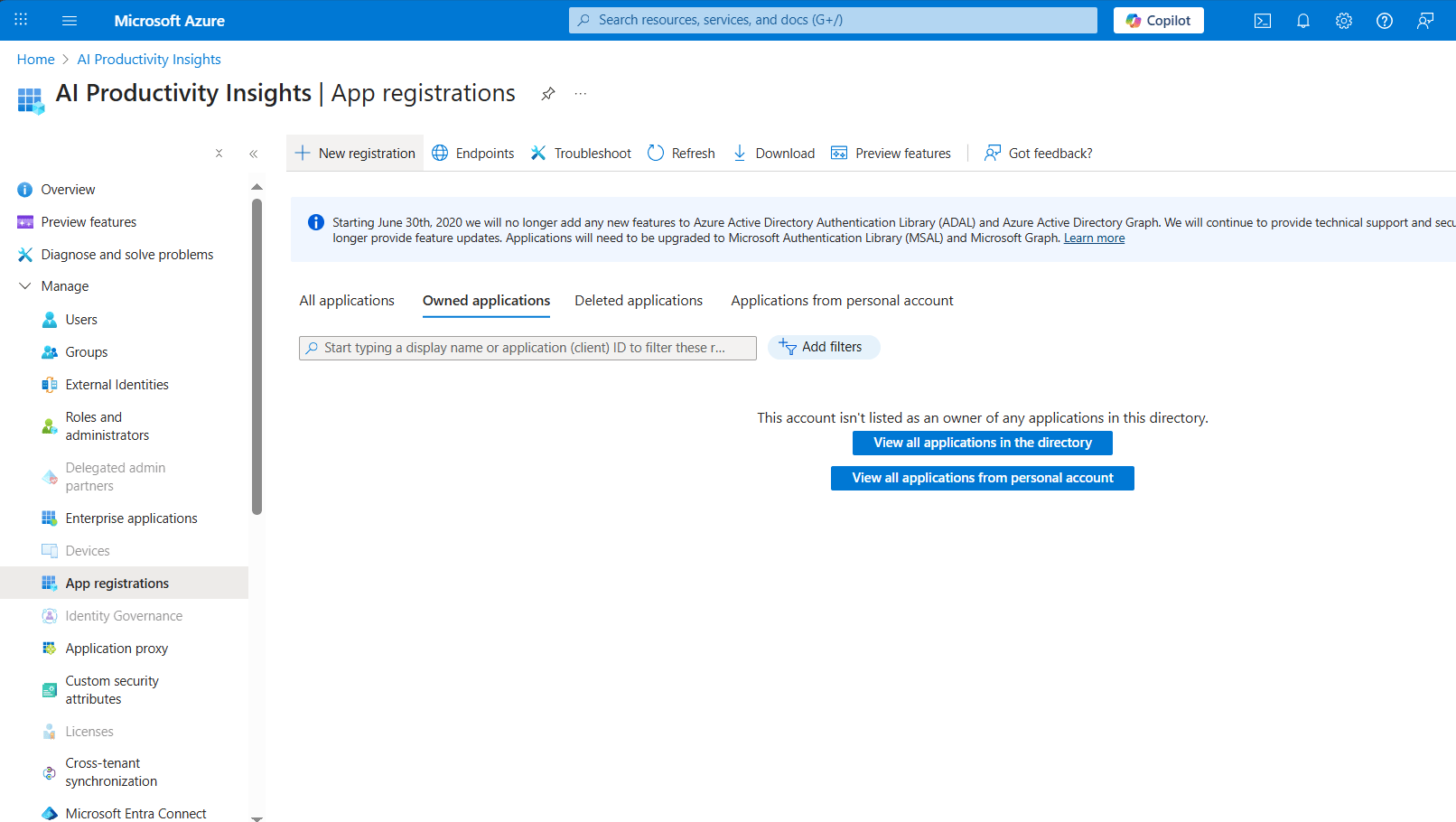Switch to the All applications tab
1456x822 pixels.
pyautogui.click(x=347, y=301)
